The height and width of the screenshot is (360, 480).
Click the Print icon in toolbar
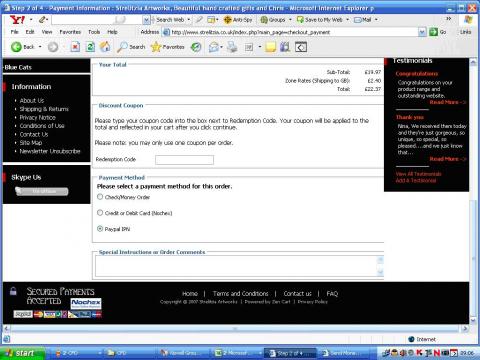[x=232, y=47]
